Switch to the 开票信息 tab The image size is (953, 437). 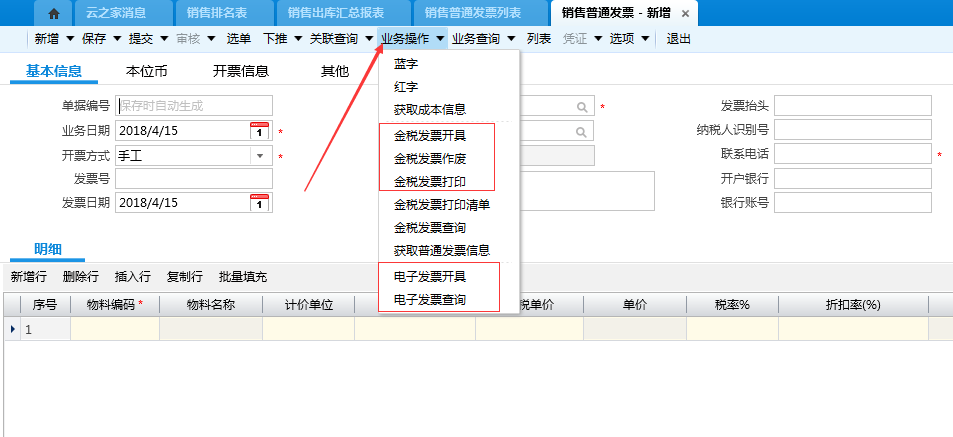click(x=240, y=71)
